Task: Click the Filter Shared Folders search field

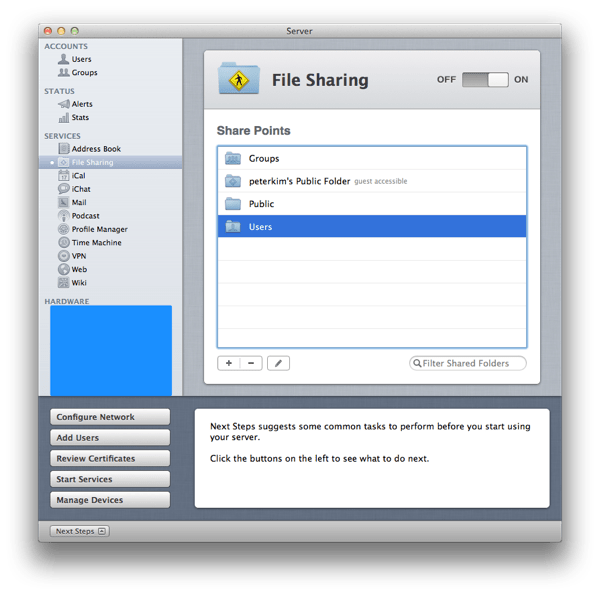Action: coord(468,363)
